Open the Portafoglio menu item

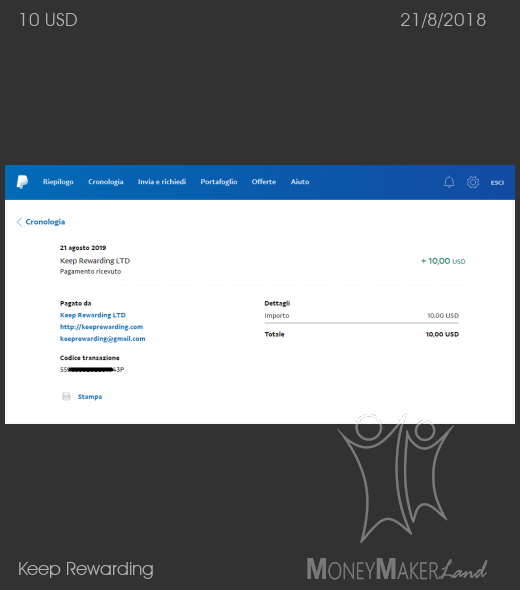pyautogui.click(x=219, y=182)
